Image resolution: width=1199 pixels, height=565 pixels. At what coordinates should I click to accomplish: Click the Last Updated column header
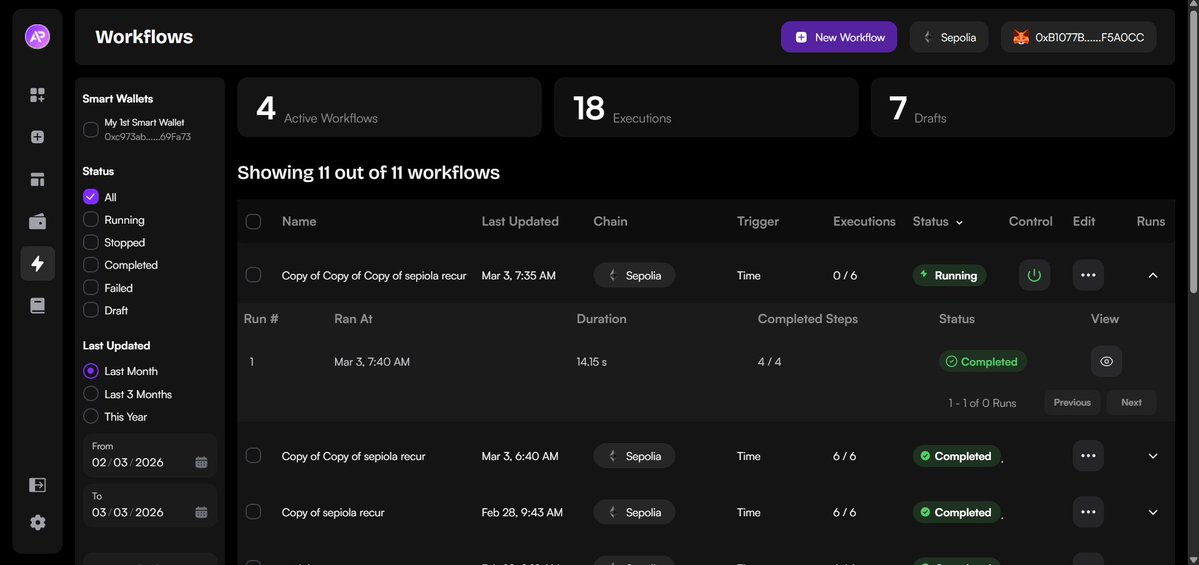click(520, 222)
